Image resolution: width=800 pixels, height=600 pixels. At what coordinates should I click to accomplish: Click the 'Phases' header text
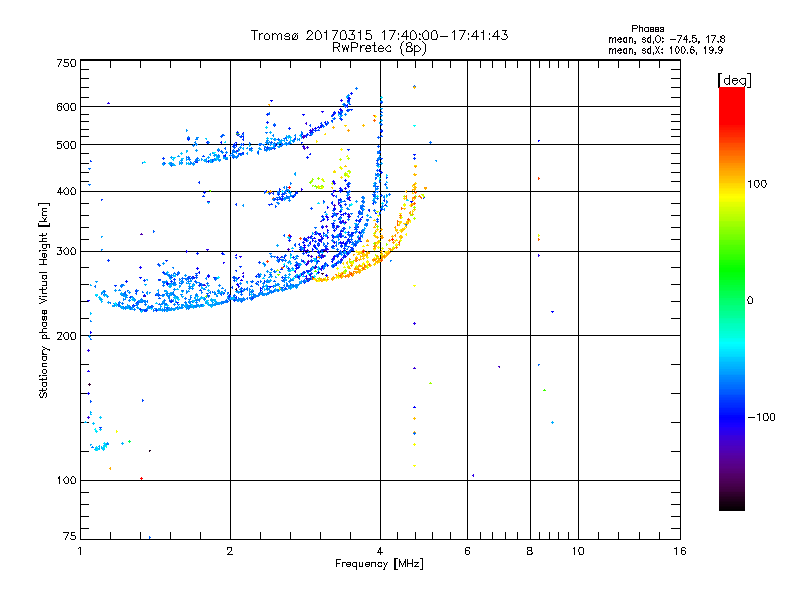tap(647, 29)
